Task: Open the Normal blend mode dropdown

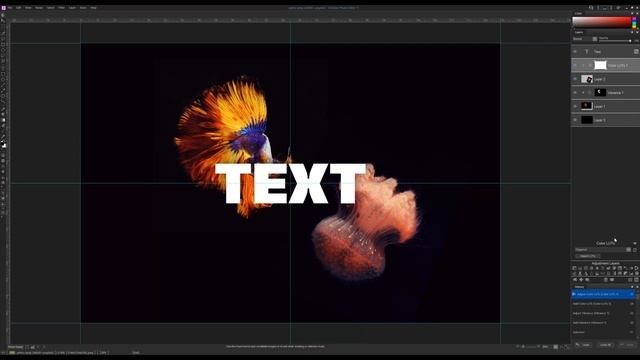Action: (x=585, y=39)
